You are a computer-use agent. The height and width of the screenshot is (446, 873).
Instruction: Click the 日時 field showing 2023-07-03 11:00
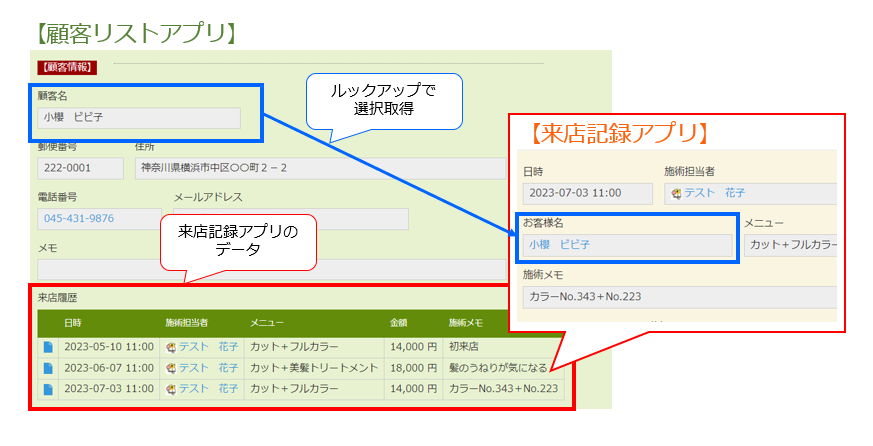[x=586, y=194]
